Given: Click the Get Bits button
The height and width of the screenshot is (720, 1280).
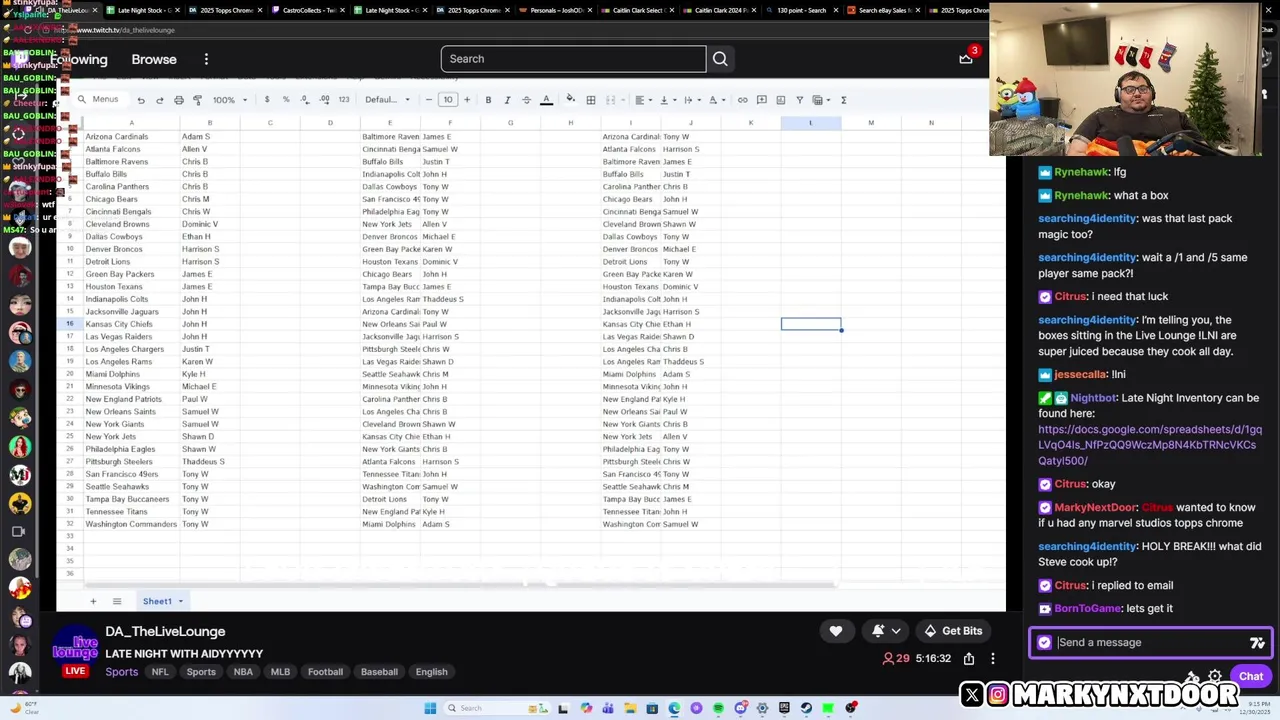Looking at the screenshot, I should (953, 631).
